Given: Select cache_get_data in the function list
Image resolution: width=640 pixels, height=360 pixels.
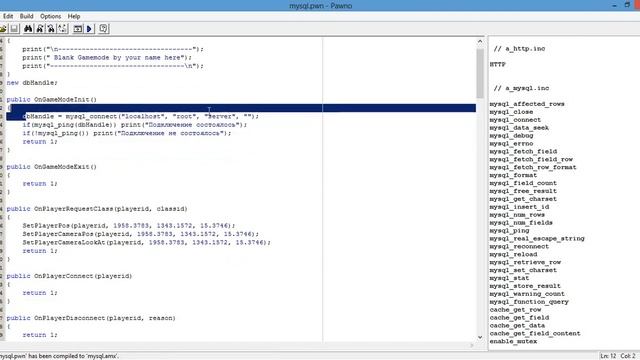Looking at the screenshot, I should 517,326.
